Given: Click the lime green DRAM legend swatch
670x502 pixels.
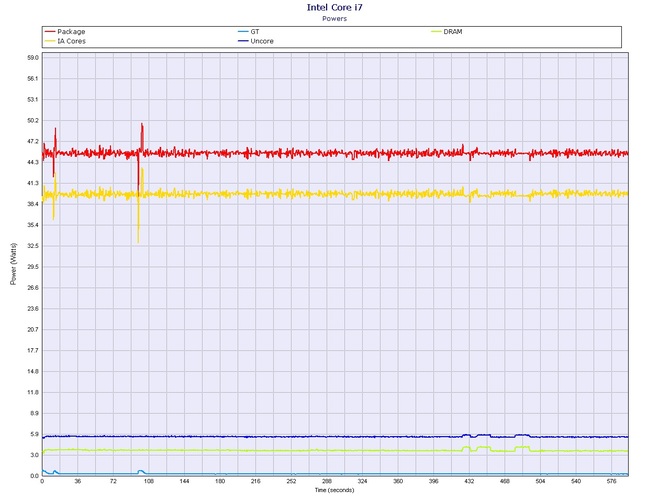Looking at the screenshot, I should [436, 32].
